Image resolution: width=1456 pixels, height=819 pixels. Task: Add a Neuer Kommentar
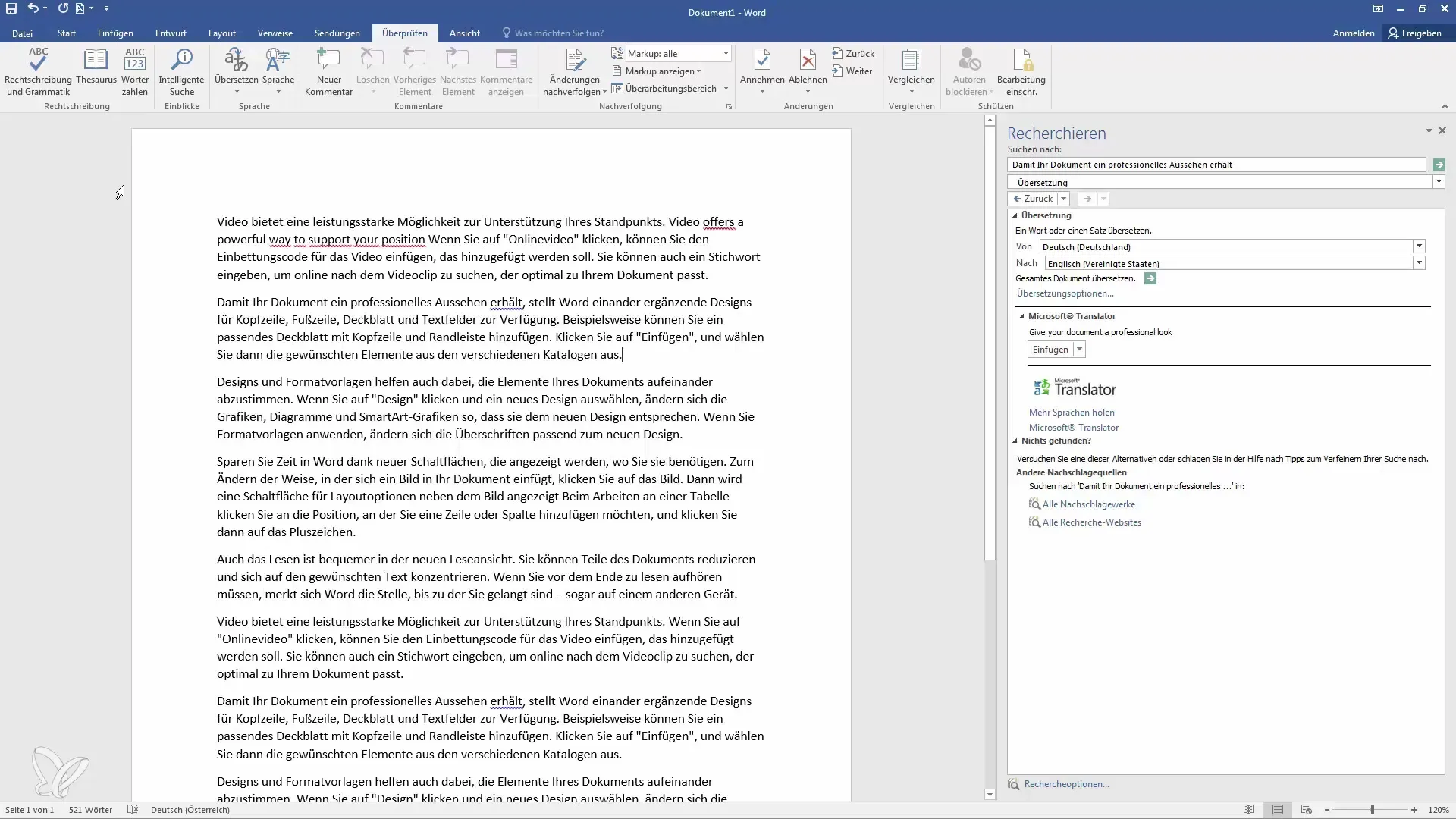tap(328, 71)
